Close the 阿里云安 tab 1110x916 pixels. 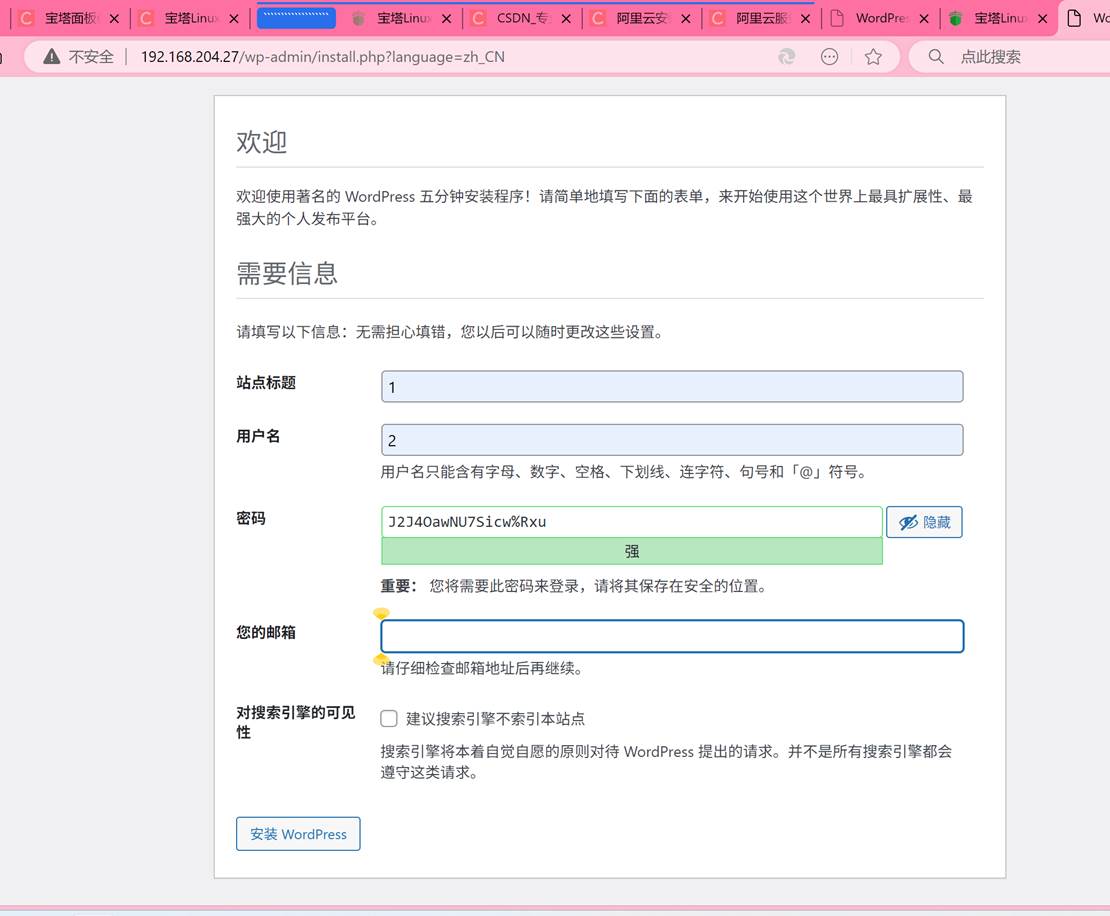point(685,19)
